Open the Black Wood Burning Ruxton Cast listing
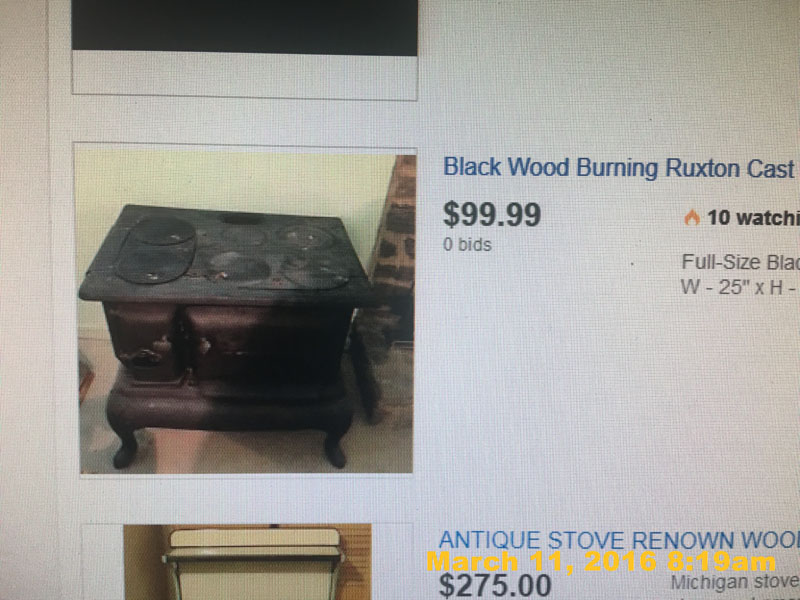800x600 pixels. pos(620,168)
